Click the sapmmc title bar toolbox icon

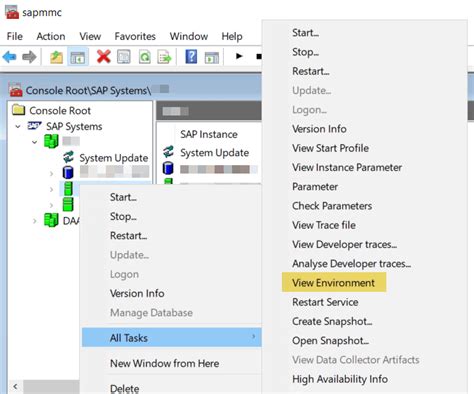[x=12, y=12]
